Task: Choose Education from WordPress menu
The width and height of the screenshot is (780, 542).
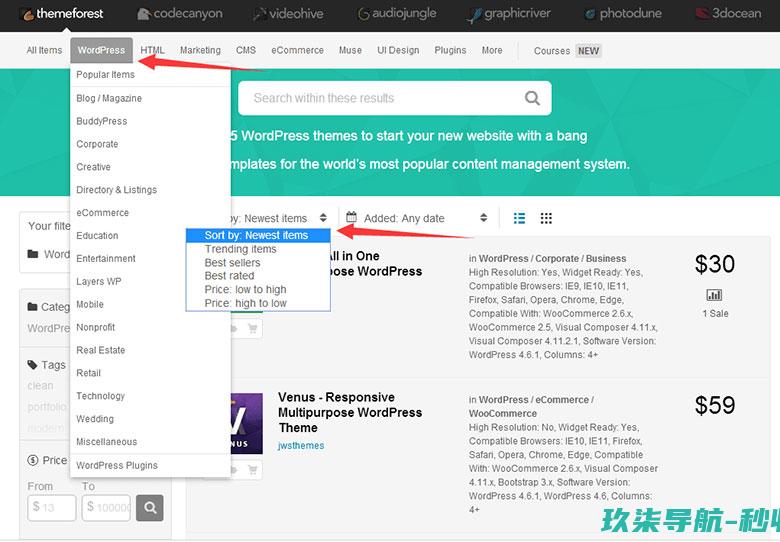Action: point(97,236)
